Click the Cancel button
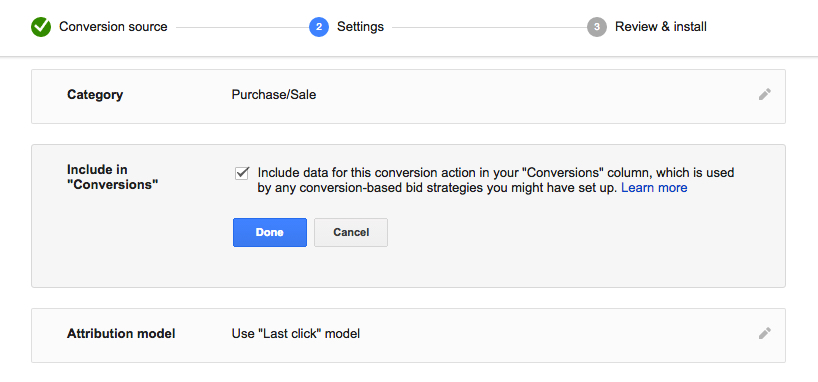Screen dimensions: 818x382 (351, 232)
